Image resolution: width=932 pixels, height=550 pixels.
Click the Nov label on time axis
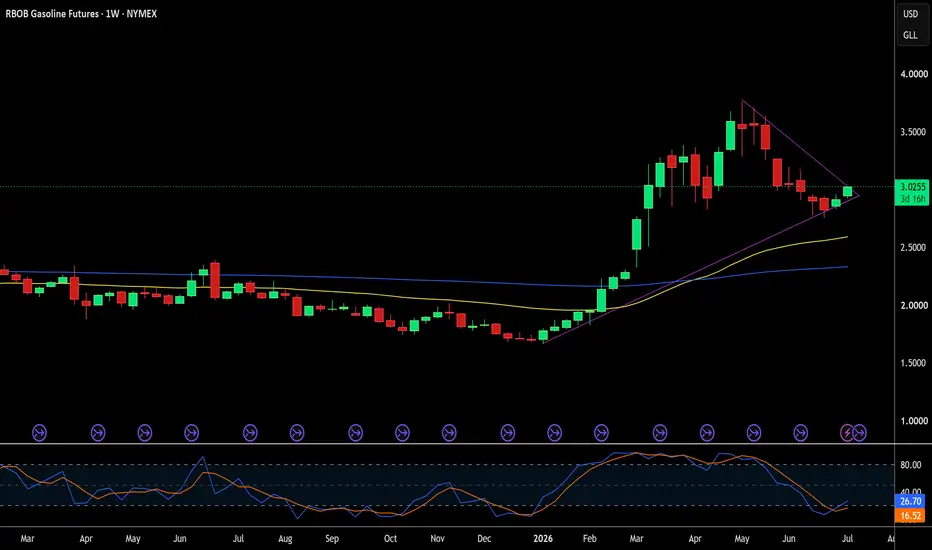437,539
